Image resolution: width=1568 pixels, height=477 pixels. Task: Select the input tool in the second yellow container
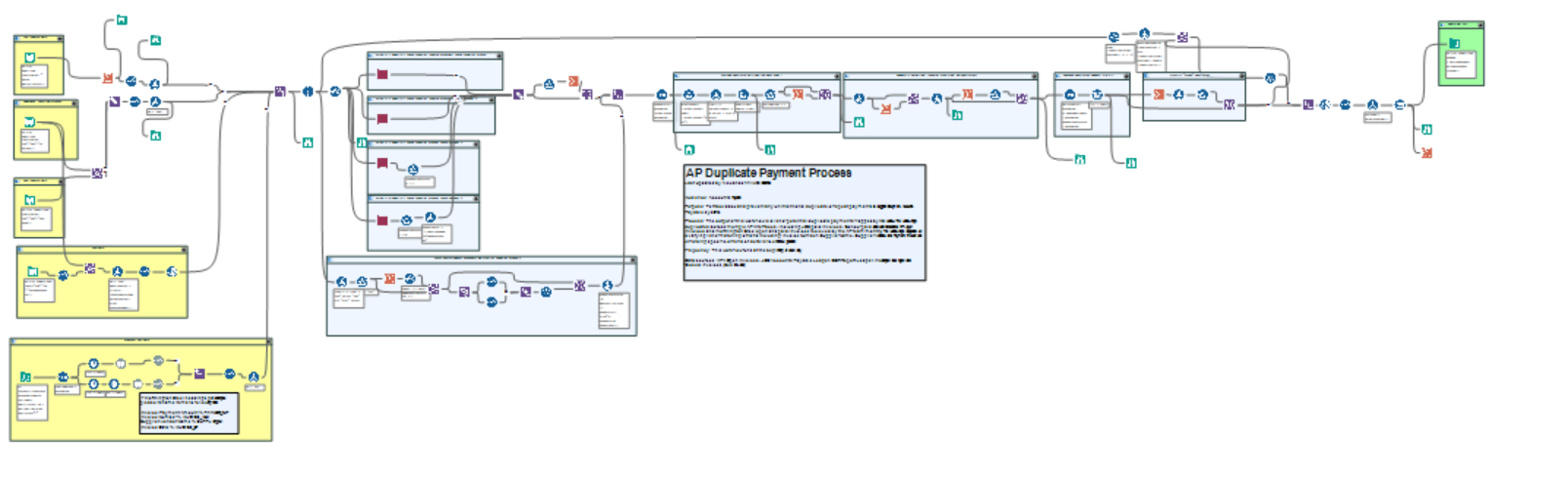pyautogui.click(x=29, y=122)
